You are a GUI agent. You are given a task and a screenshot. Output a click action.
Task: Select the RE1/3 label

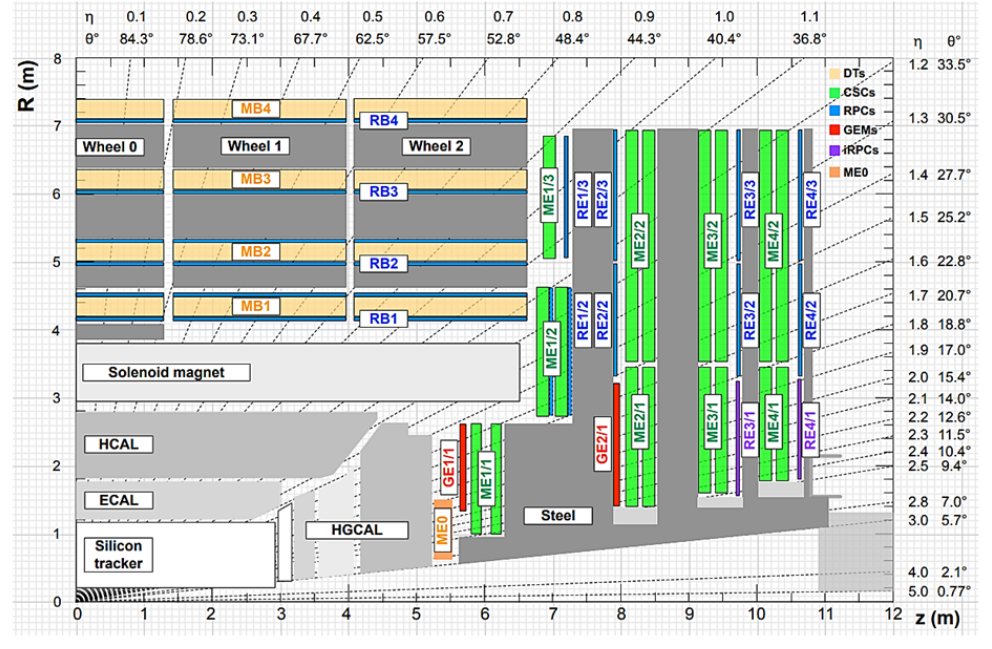click(x=583, y=199)
